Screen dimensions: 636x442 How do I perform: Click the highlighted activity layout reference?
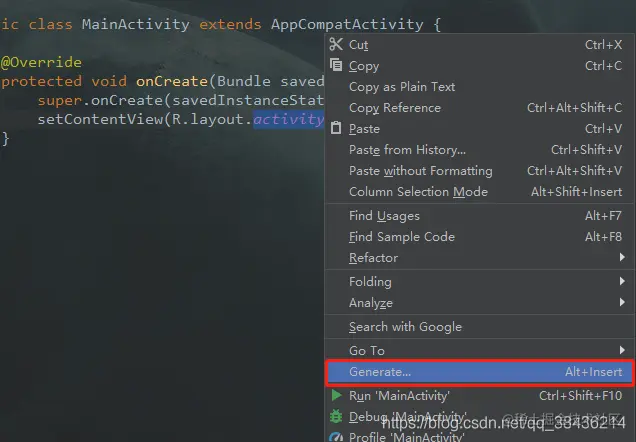click(x=288, y=120)
